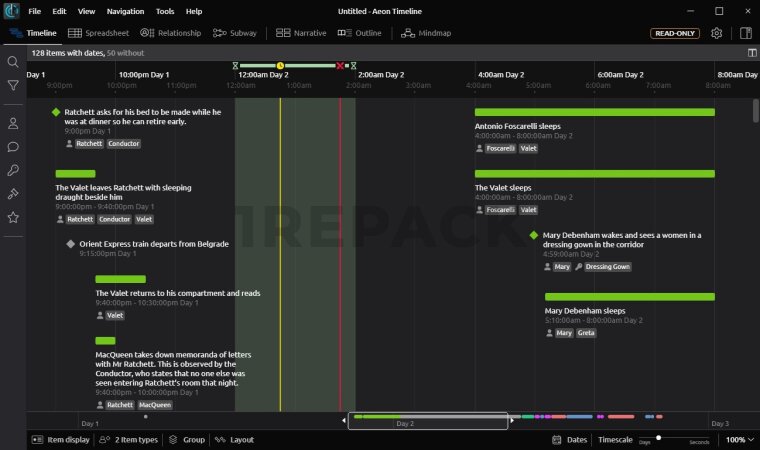Expand the Group options in bottom bar
Viewport: 760px width, 450px height.
click(x=186, y=440)
